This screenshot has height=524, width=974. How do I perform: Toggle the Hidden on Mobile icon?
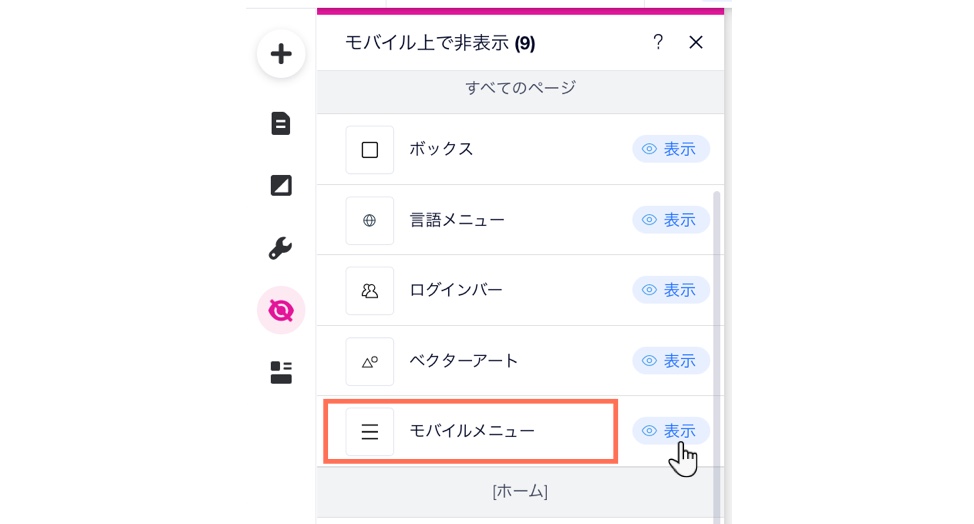click(x=281, y=311)
